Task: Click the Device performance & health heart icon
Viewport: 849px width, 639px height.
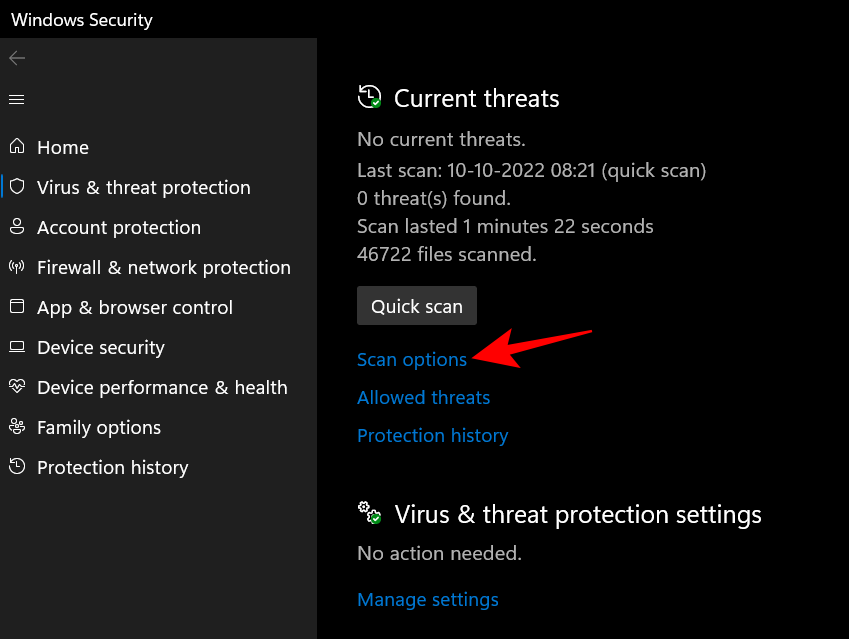Action: 17,387
